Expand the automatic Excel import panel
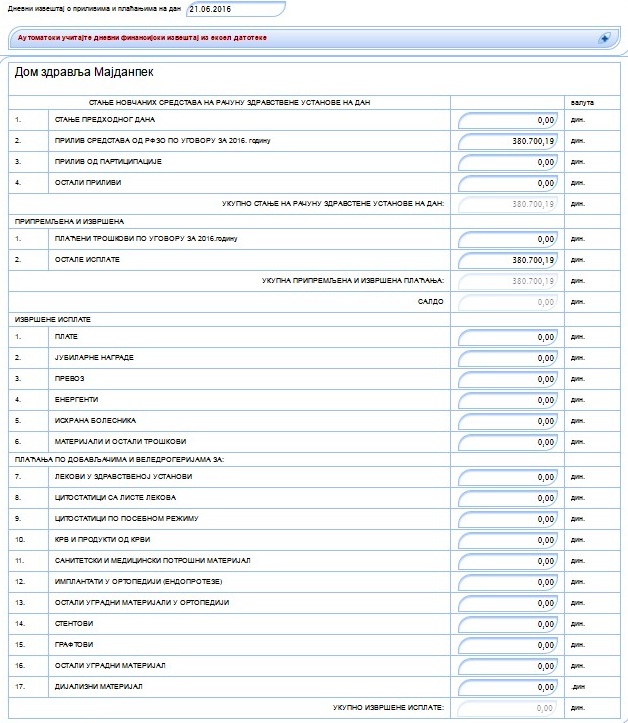Viewport: 628px width, 723px height. [x=604, y=38]
